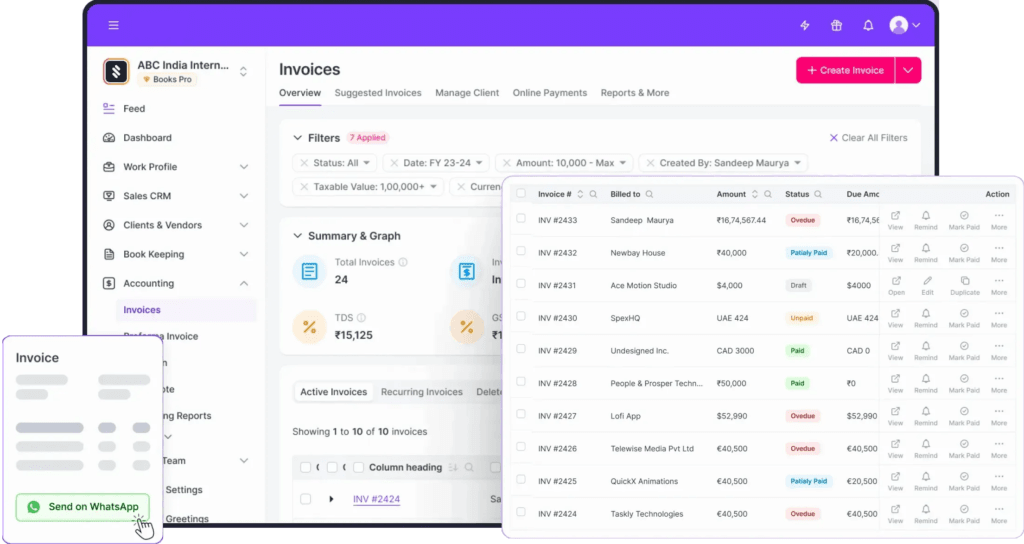Expand the Work Profile sidebar section
The image size is (1024, 544).
pyautogui.click(x=244, y=167)
